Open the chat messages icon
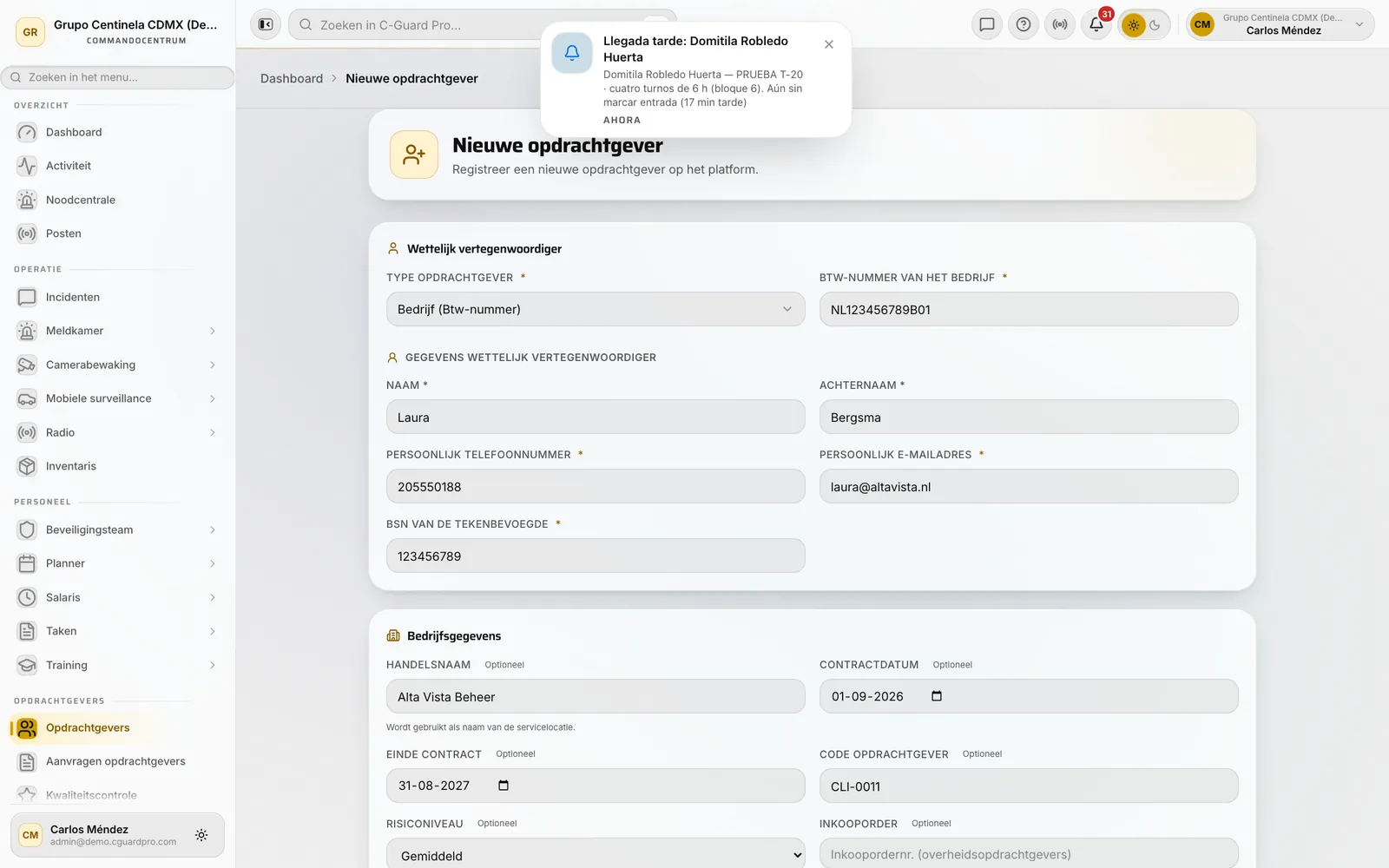This screenshot has height=868, width=1389. pos(987,24)
